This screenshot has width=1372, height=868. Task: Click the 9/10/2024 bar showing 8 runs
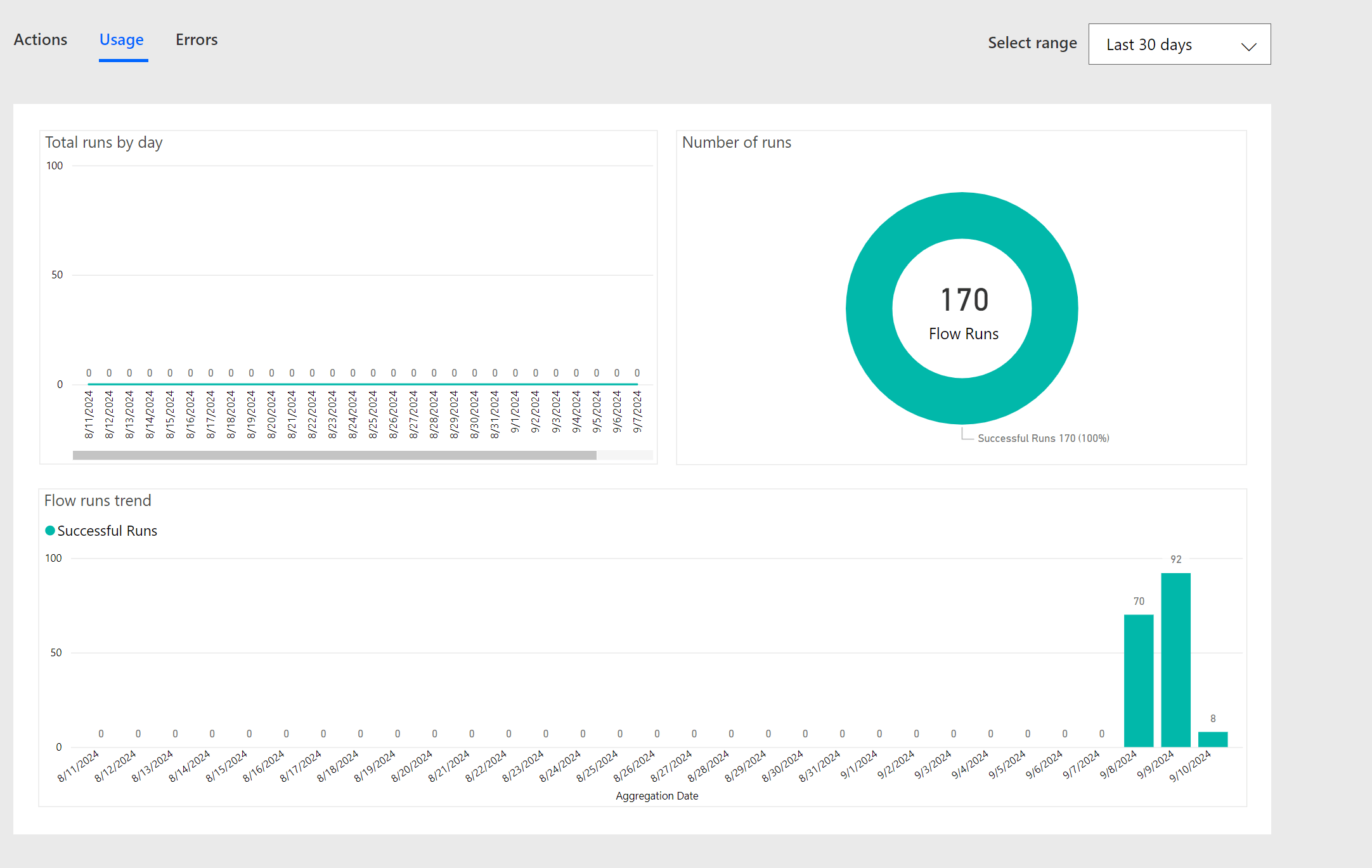(1212, 739)
